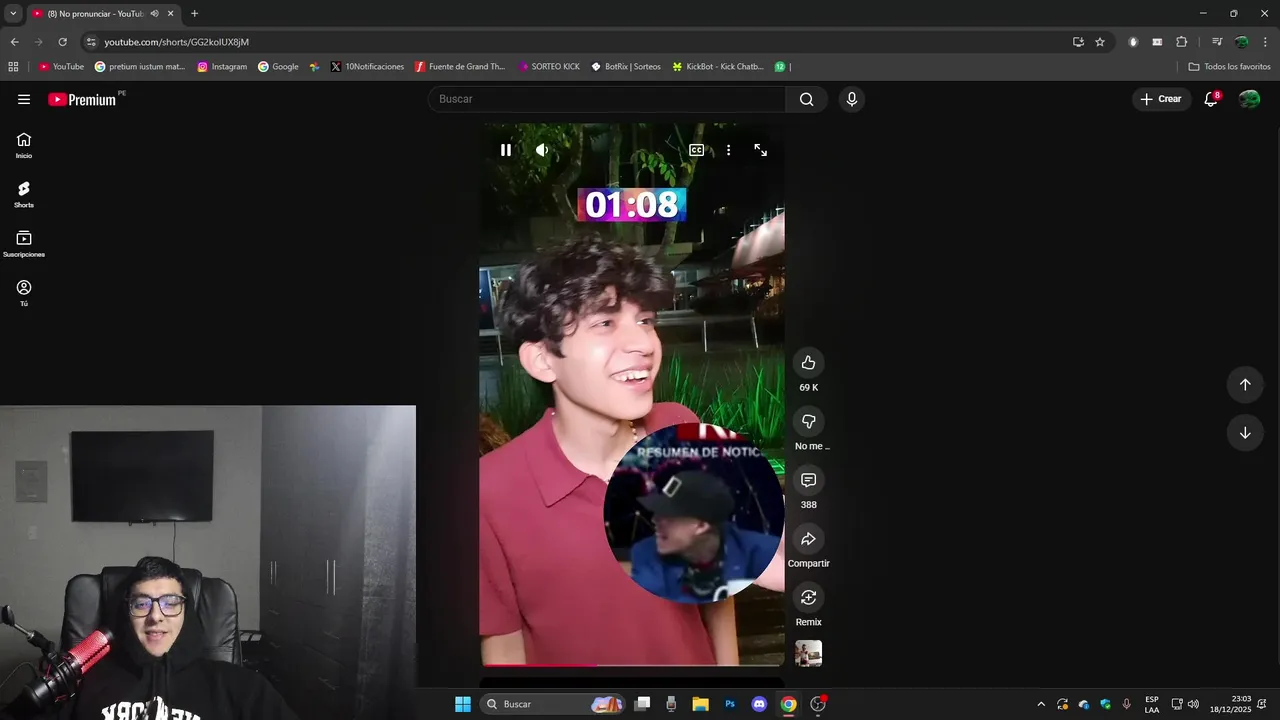Open the three-dot more options on the video

click(x=728, y=150)
